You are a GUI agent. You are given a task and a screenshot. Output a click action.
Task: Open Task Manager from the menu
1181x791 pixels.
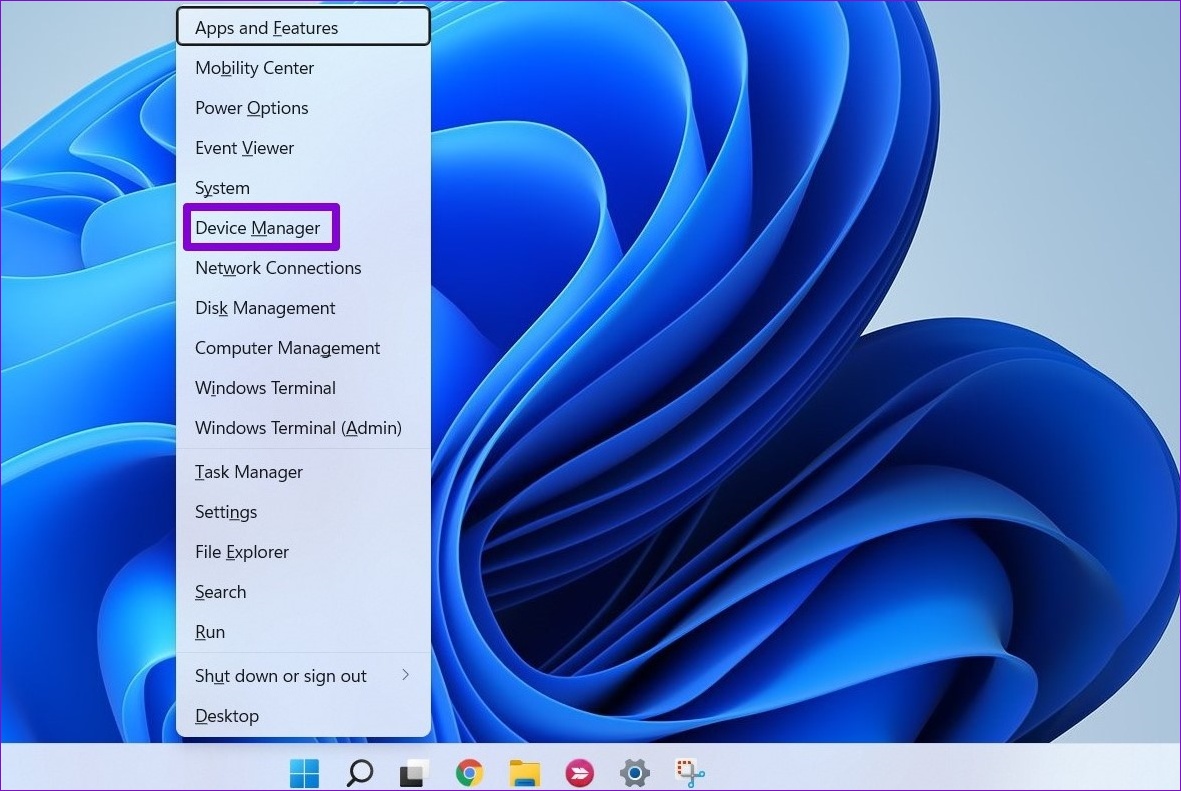coord(248,472)
